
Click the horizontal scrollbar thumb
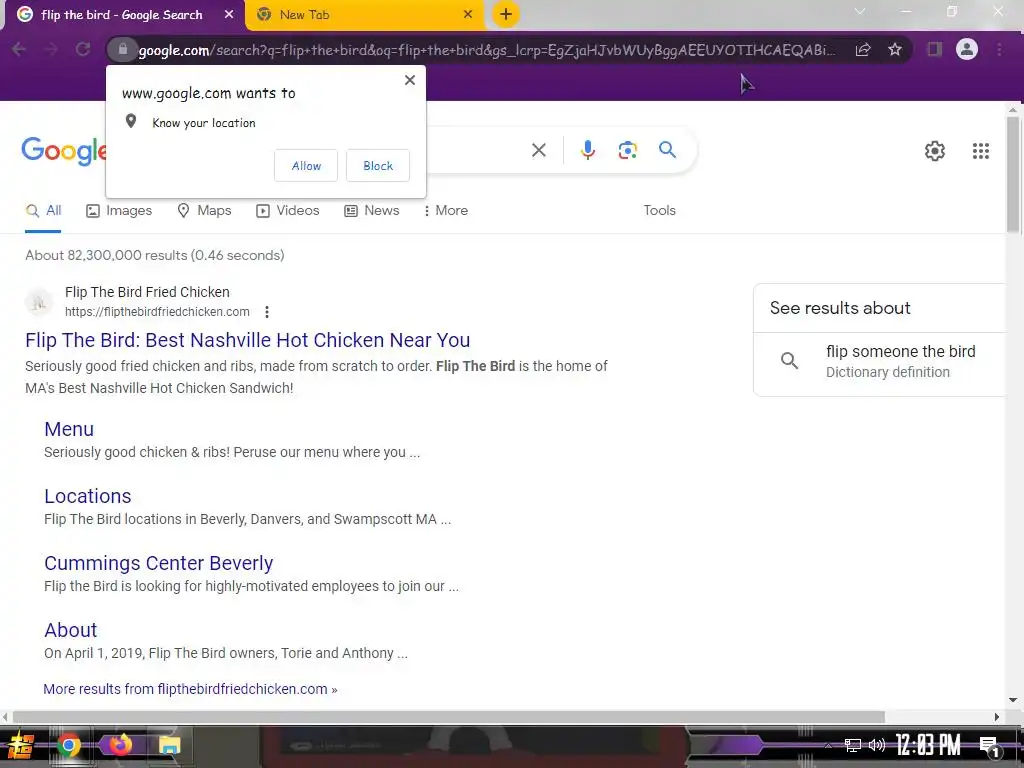tap(448, 717)
